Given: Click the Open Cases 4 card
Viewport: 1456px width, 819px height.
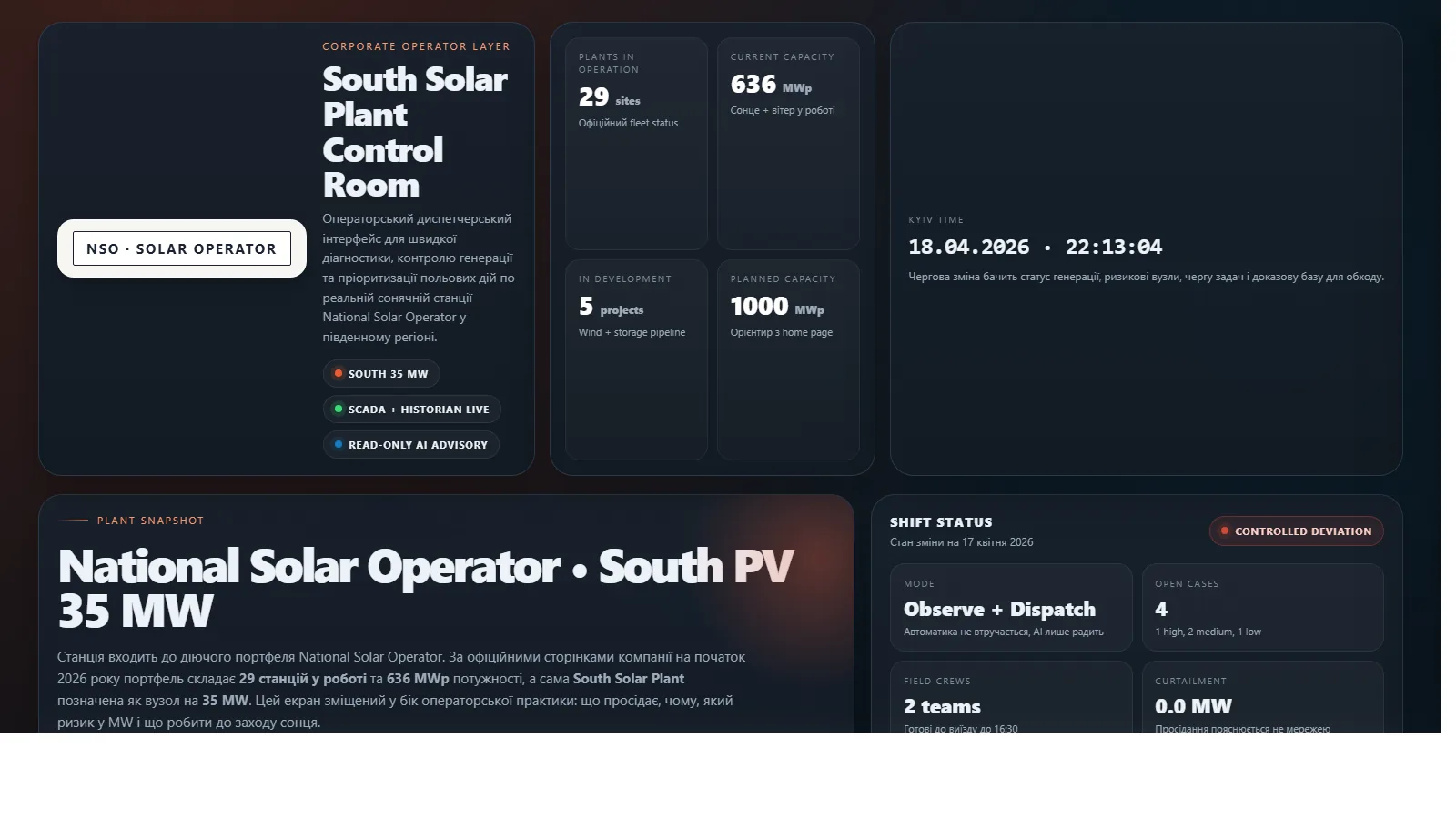Looking at the screenshot, I should point(1263,608).
